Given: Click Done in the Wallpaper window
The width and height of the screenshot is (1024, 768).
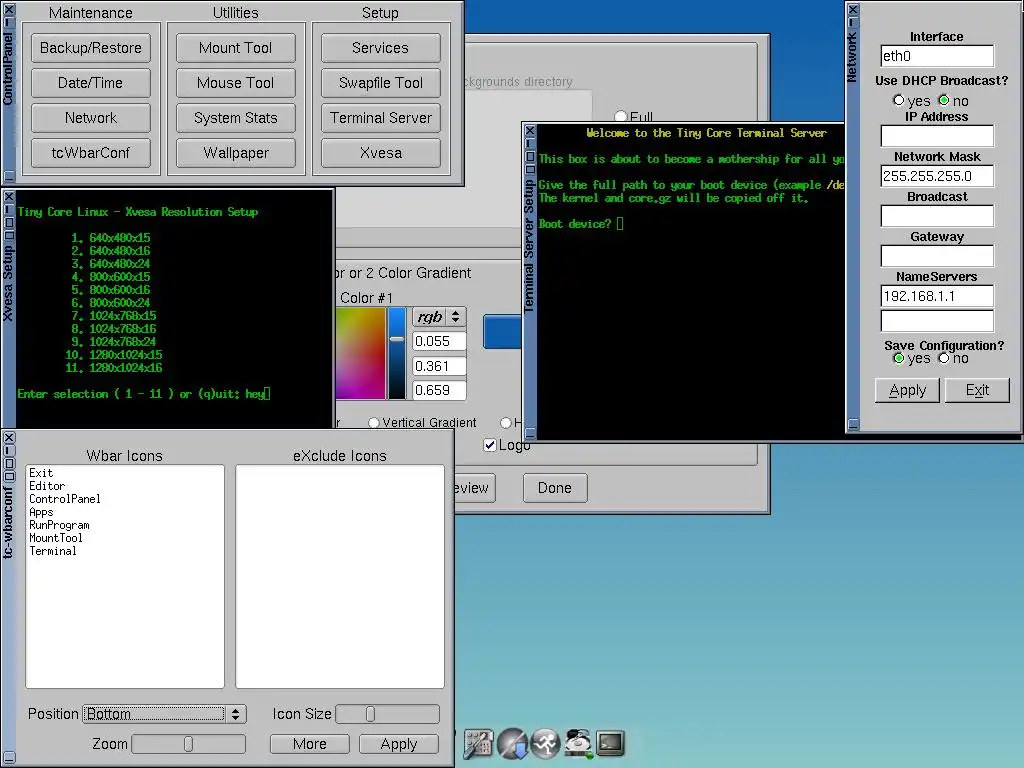Looking at the screenshot, I should (554, 488).
